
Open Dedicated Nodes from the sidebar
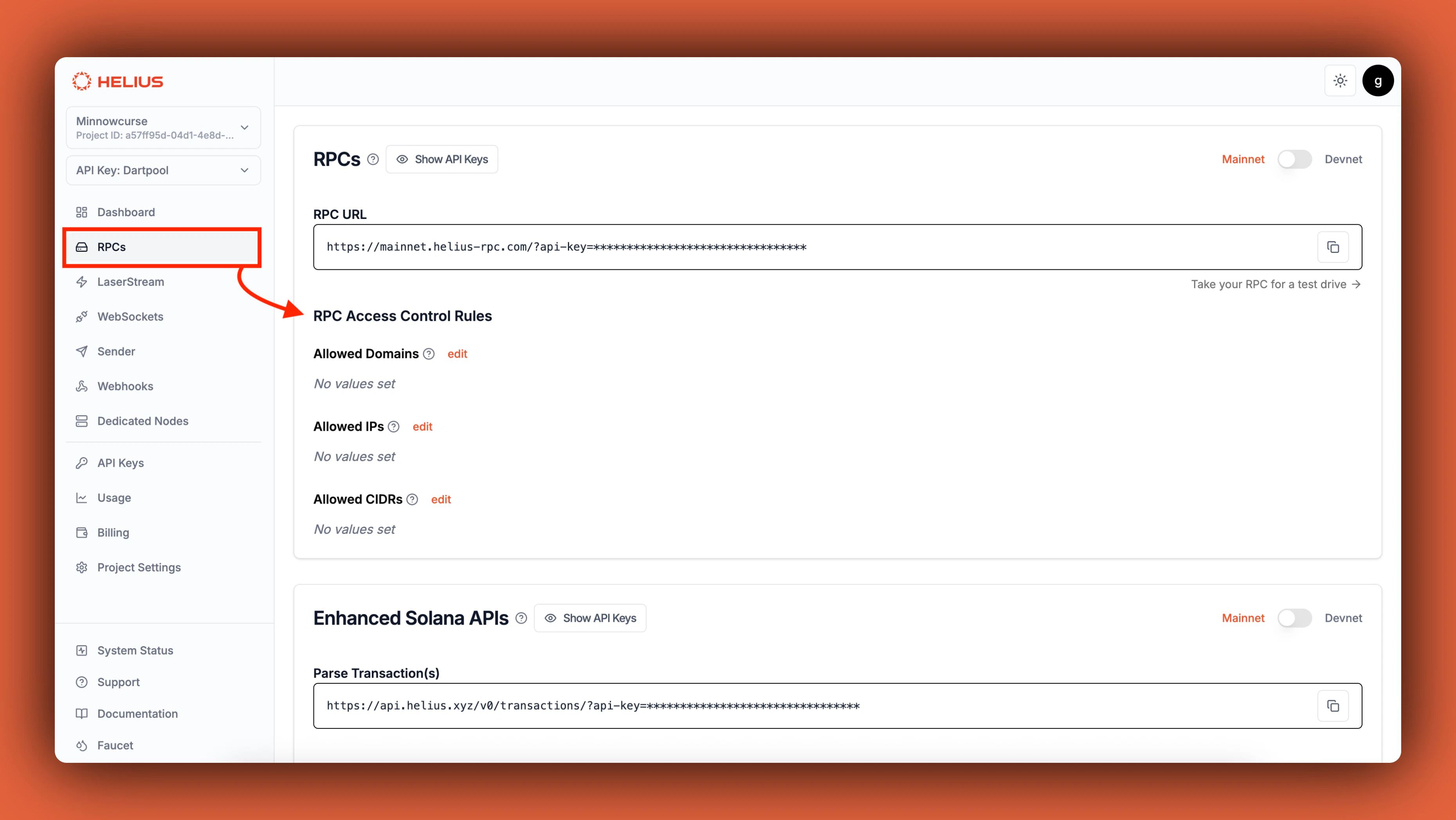point(142,421)
